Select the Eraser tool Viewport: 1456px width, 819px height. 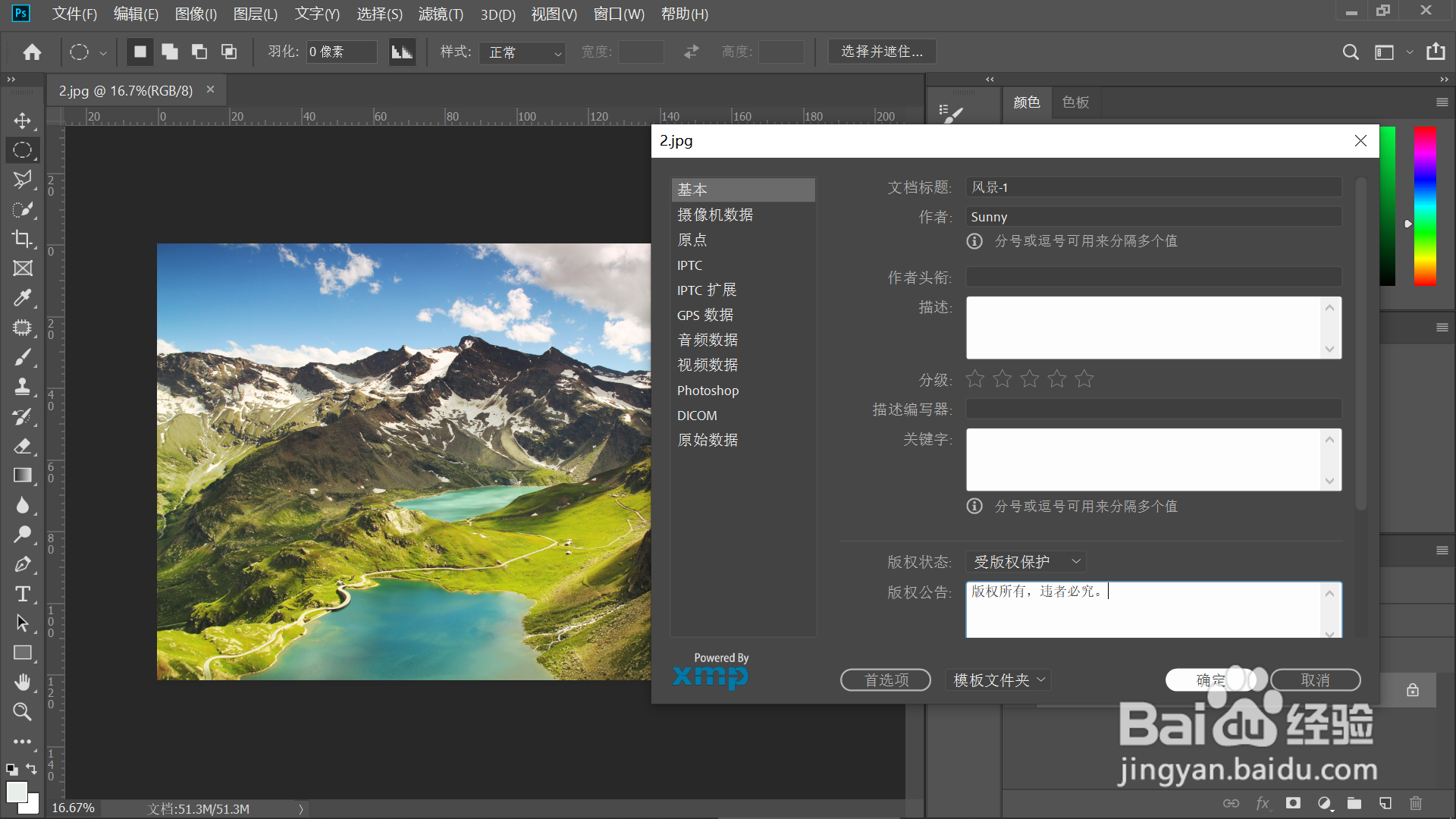click(22, 446)
